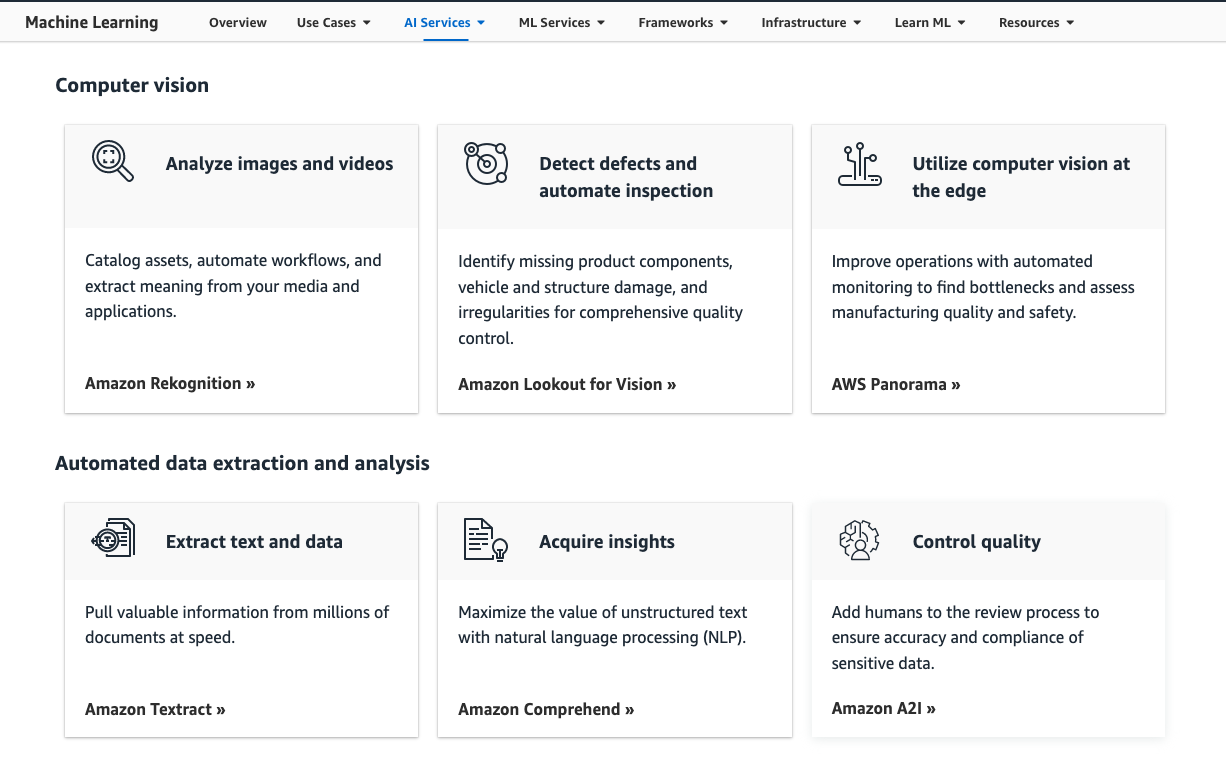Click the Automated data extraction and analysis heading
This screenshot has width=1226, height=773.
pyautogui.click(x=242, y=463)
